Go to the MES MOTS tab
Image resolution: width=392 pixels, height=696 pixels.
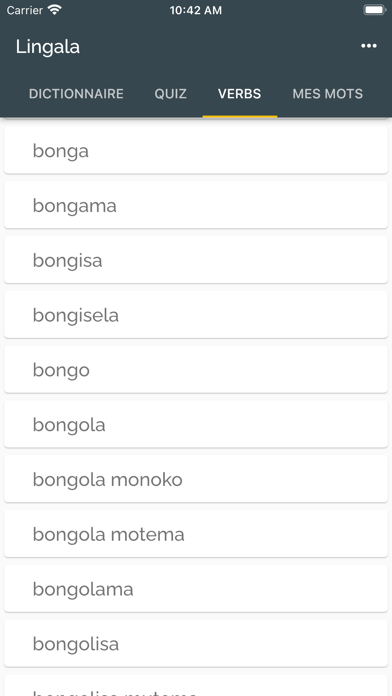point(328,94)
